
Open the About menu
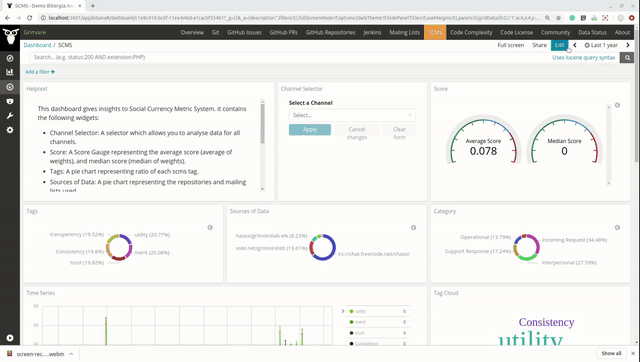pyautogui.click(x=622, y=32)
